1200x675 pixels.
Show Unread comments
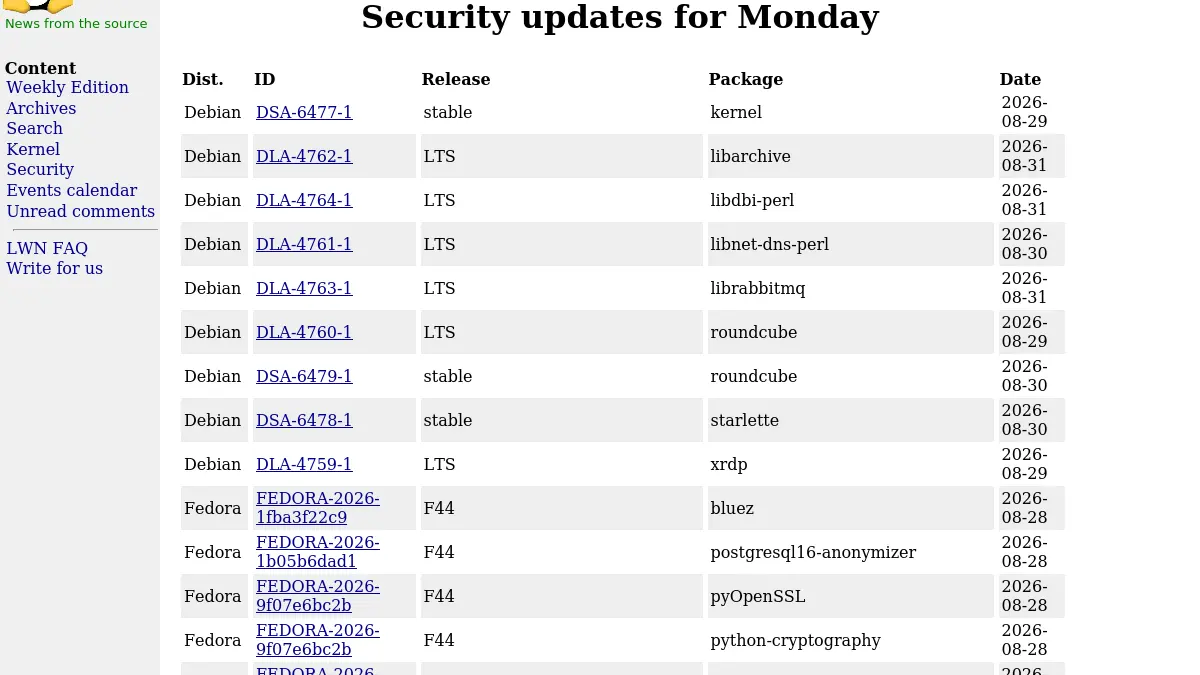tap(81, 211)
